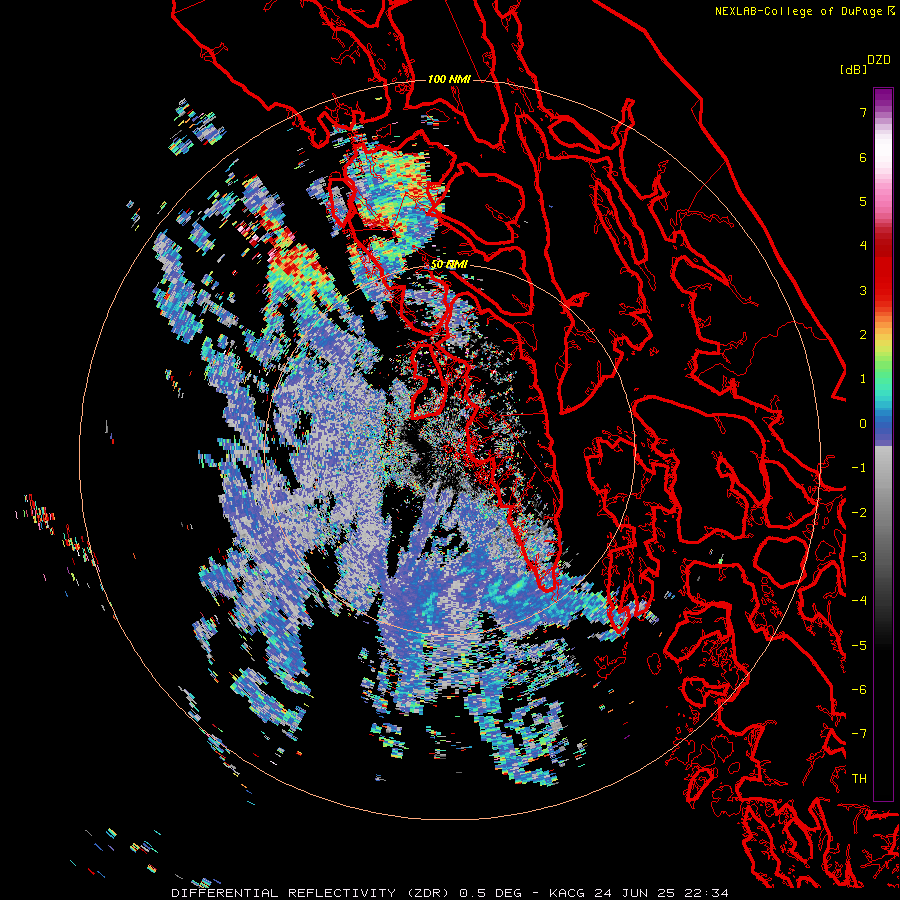The width and height of the screenshot is (900, 900).
Task: Click the DIFFERENTIAL REFLECTIVITY (ZDR) product title
Action: [312, 893]
